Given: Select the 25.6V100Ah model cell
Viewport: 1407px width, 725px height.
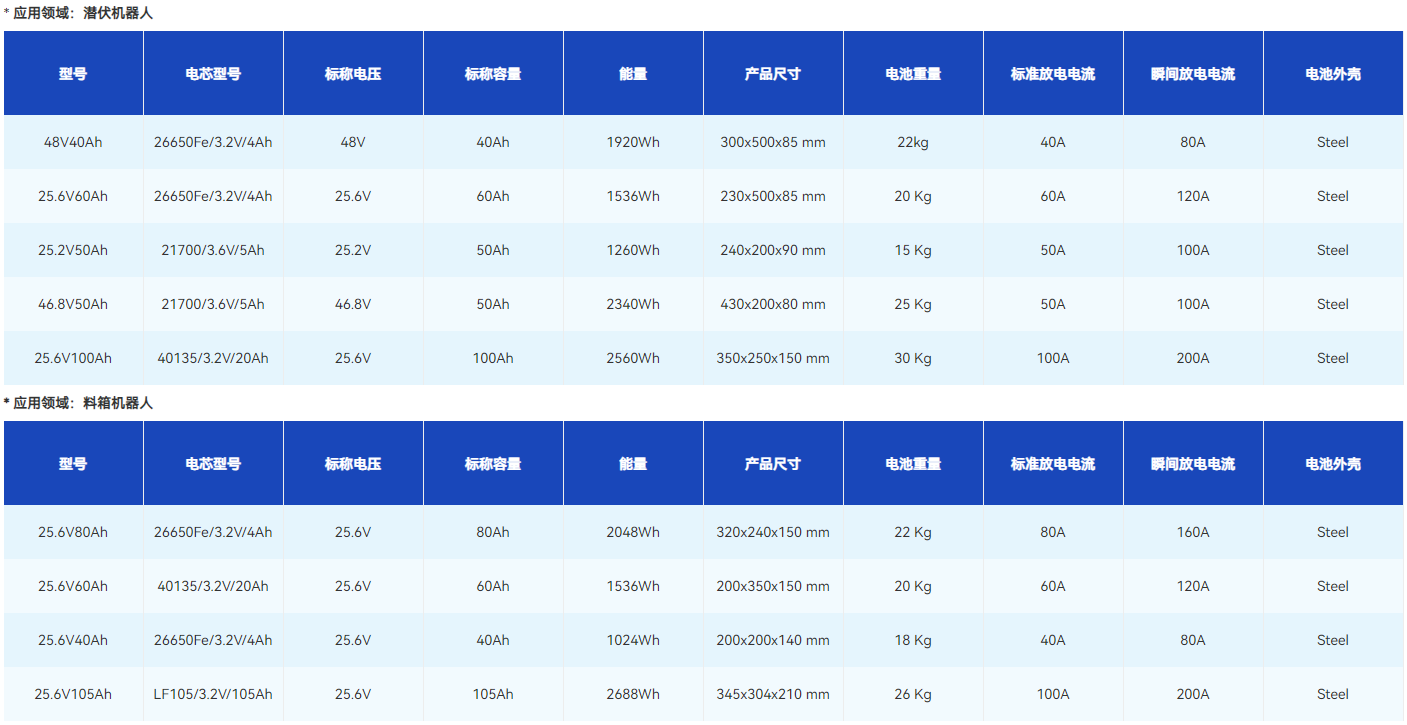Looking at the screenshot, I should click(73, 358).
